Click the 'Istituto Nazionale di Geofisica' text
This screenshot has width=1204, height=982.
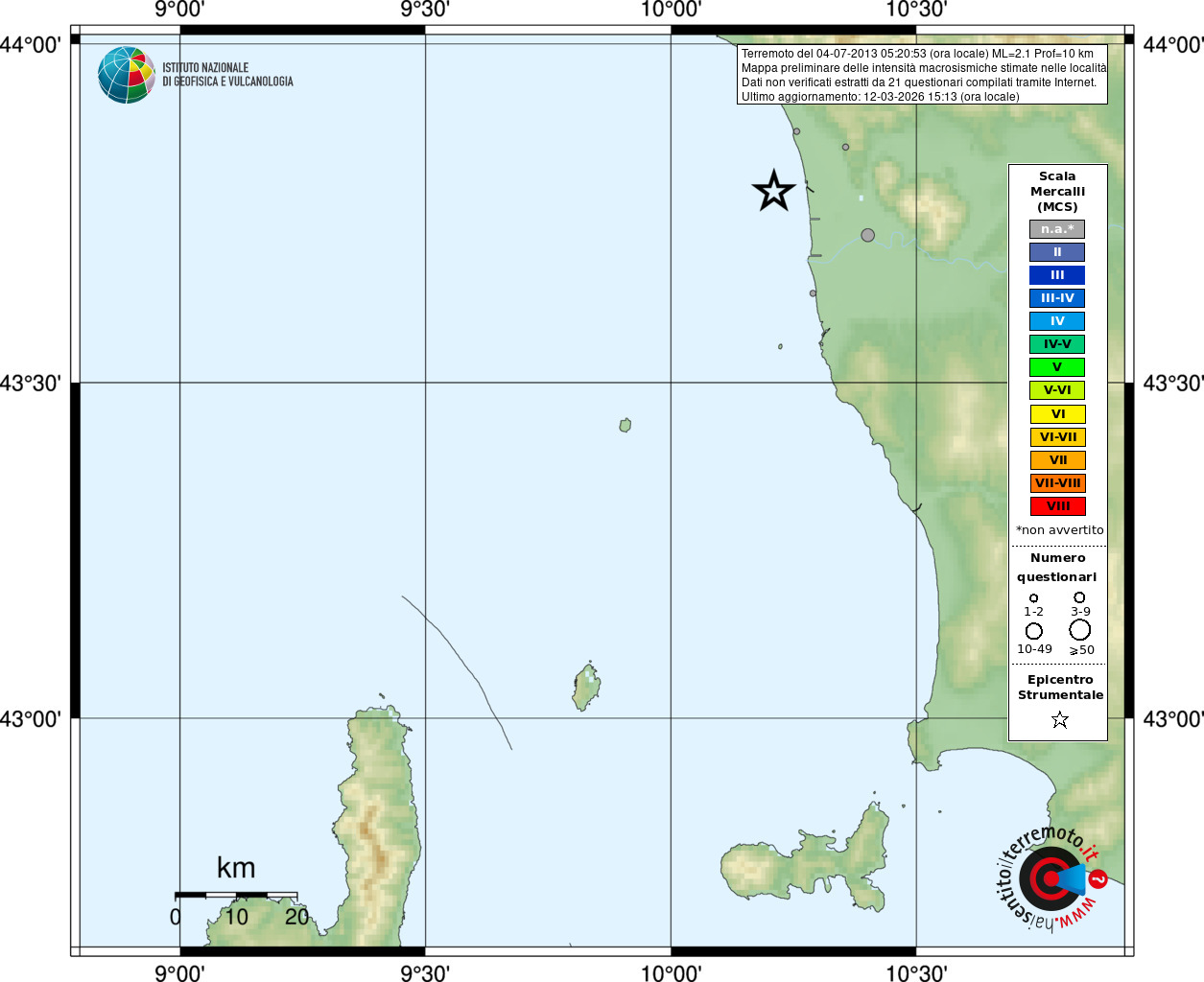pyautogui.click(x=227, y=75)
